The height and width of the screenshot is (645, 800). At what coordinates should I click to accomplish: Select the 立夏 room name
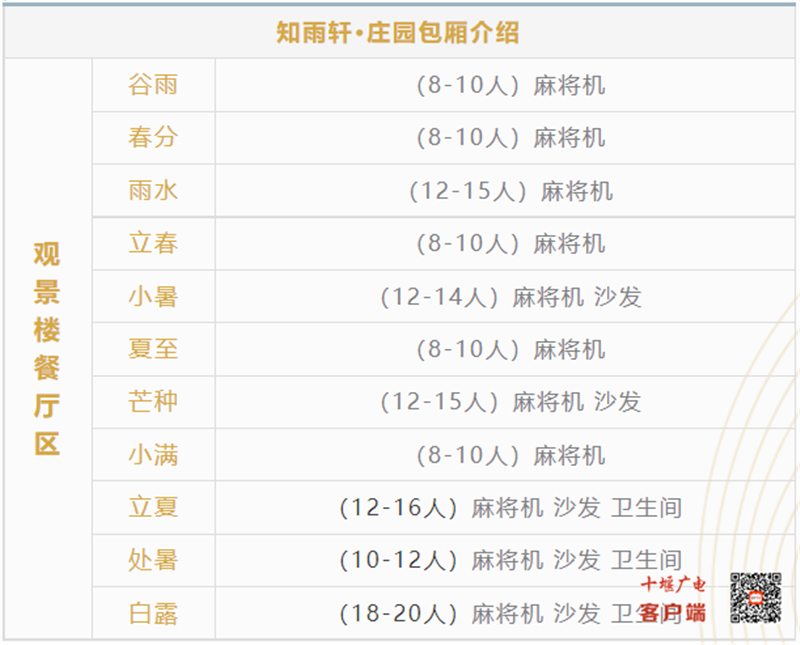pyautogui.click(x=153, y=507)
